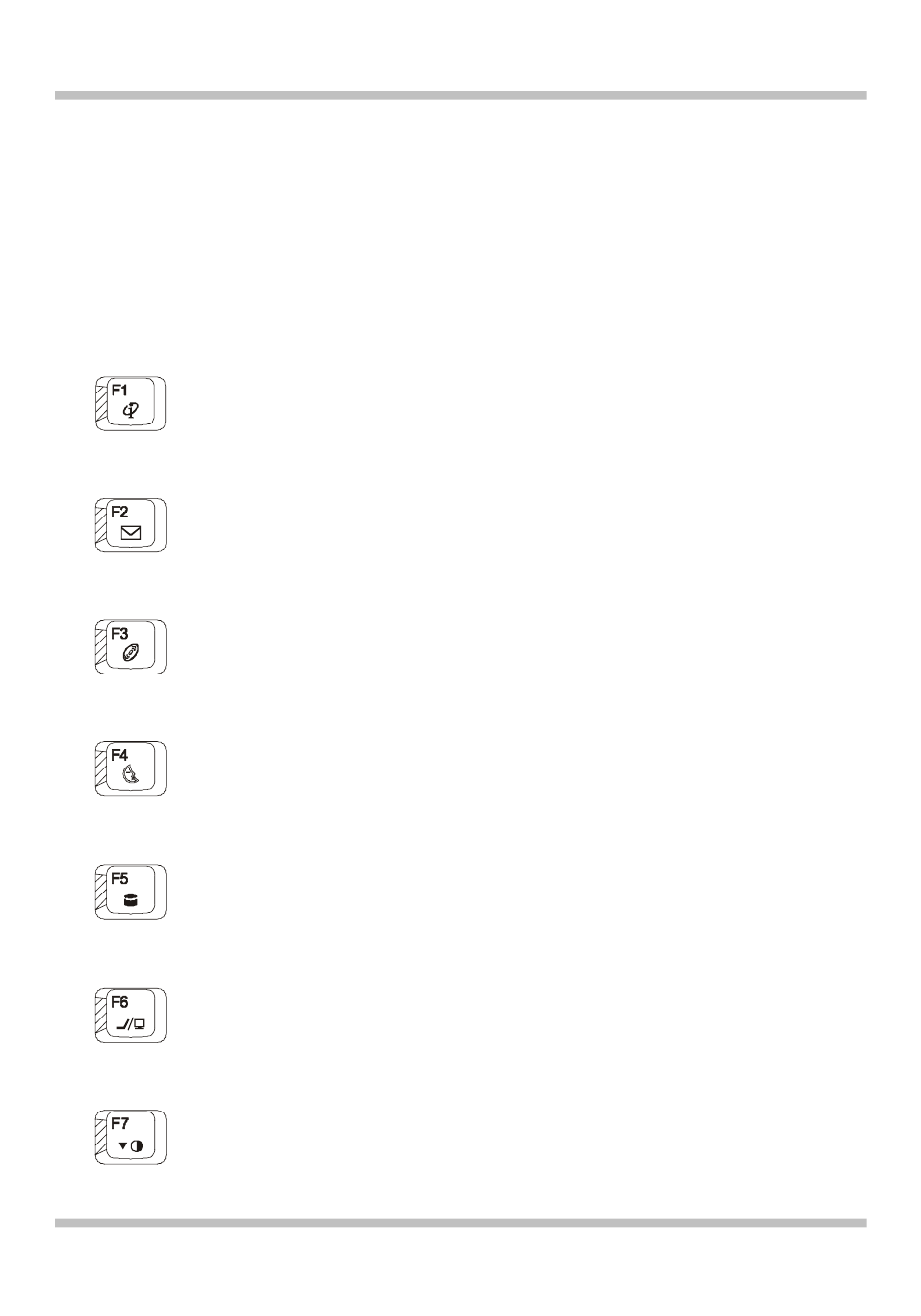Click the disk cylinder symbol on F5
The width and height of the screenshot is (921, 1316).
(x=131, y=900)
